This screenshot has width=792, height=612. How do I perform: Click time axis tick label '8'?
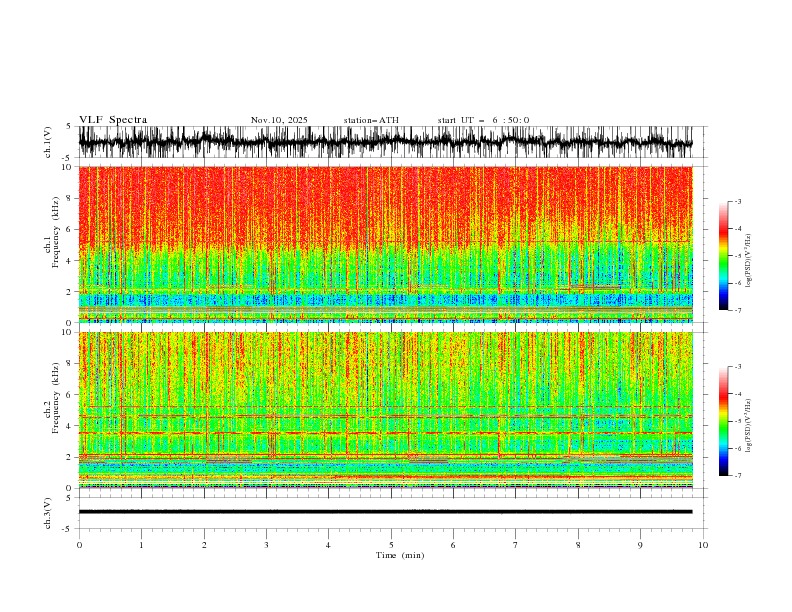pos(578,545)
